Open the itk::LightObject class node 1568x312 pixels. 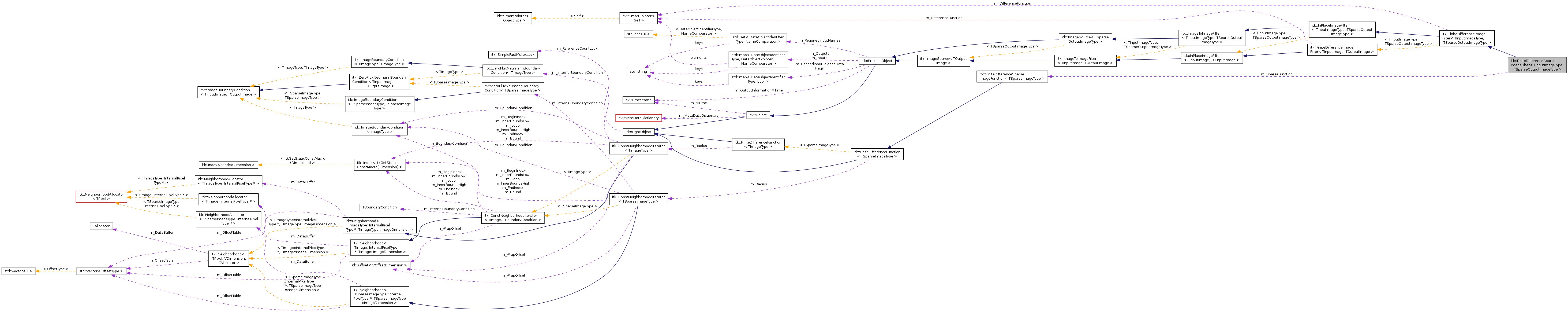pos(638,132)
